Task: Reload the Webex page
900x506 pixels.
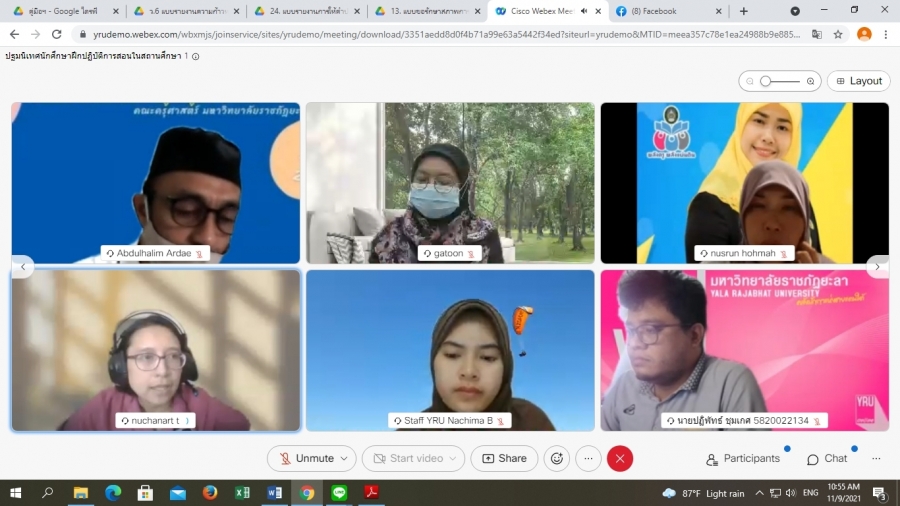Action: (x=57, y=33)
